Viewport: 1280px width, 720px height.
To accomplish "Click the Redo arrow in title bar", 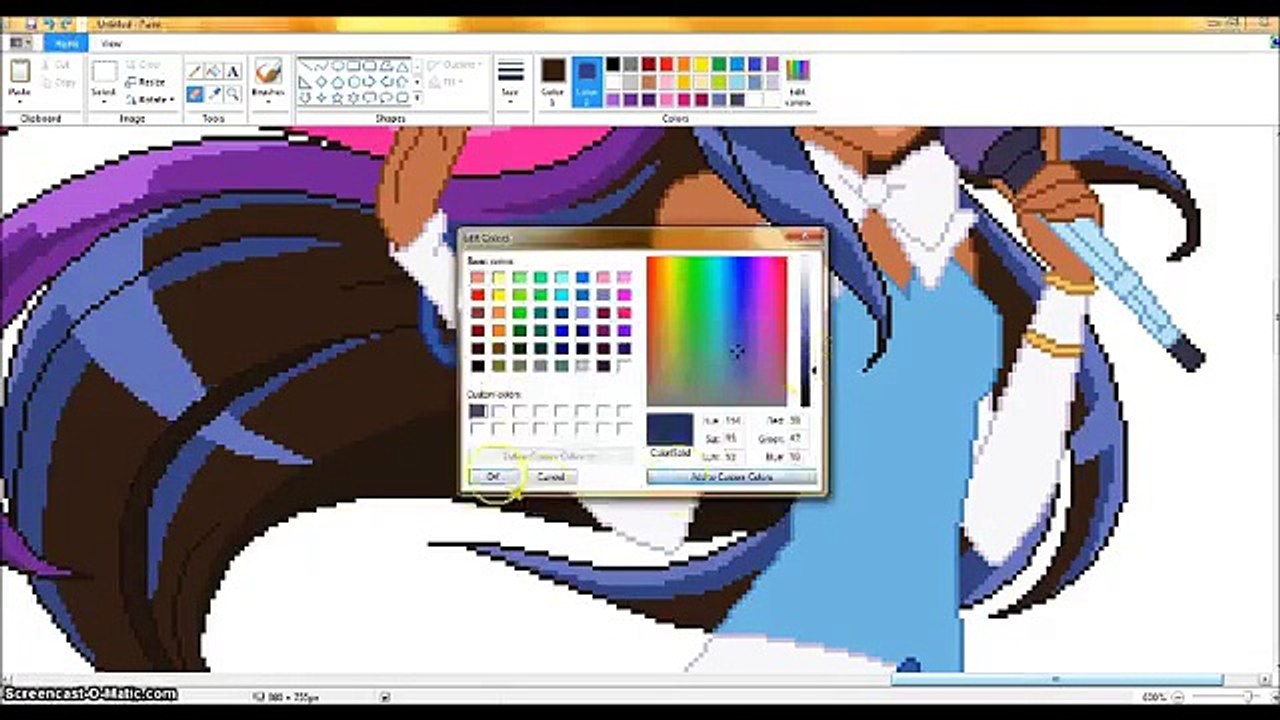I will 68,23.
